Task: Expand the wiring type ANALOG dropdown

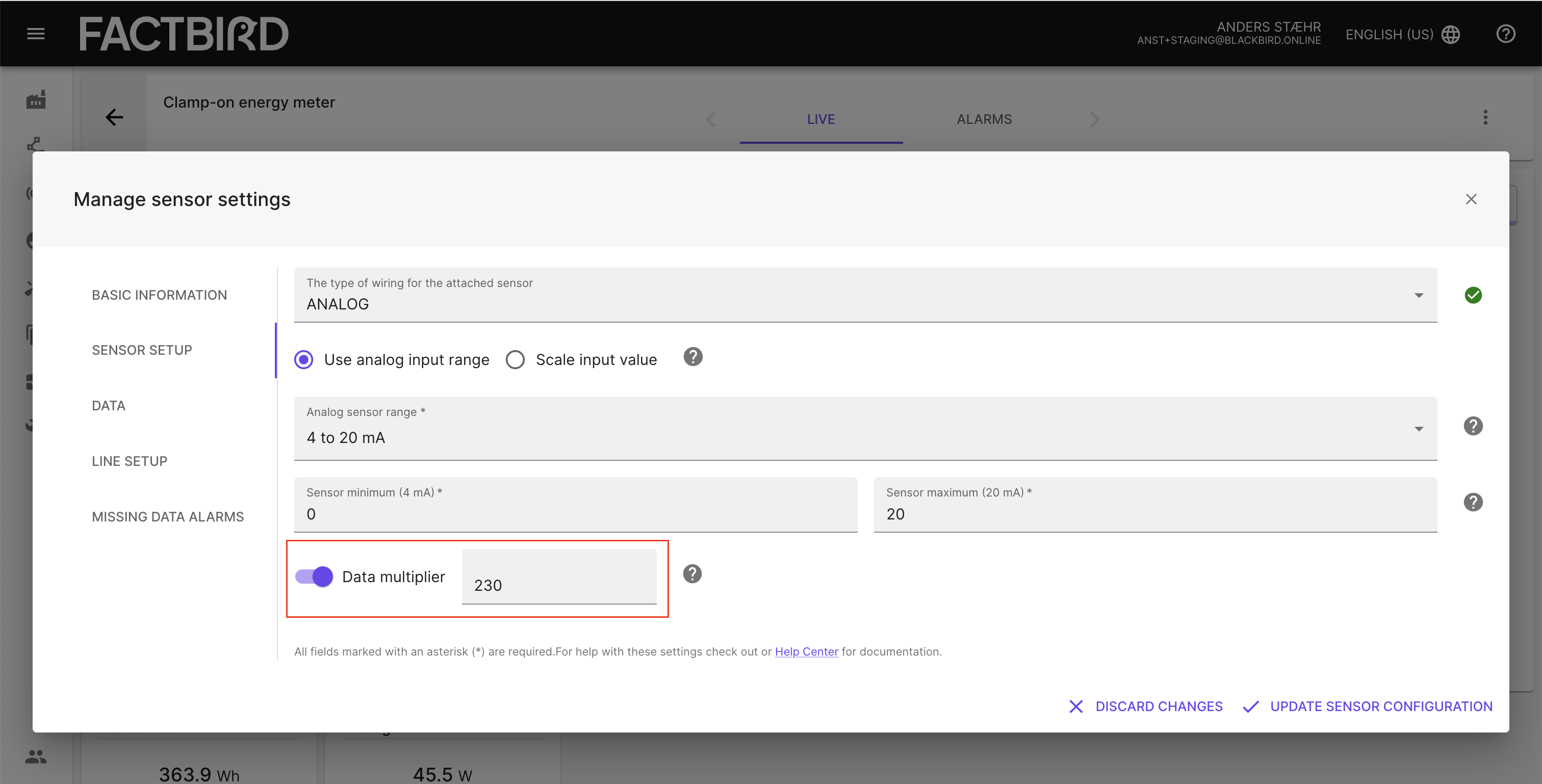Action: coord(865,295)
